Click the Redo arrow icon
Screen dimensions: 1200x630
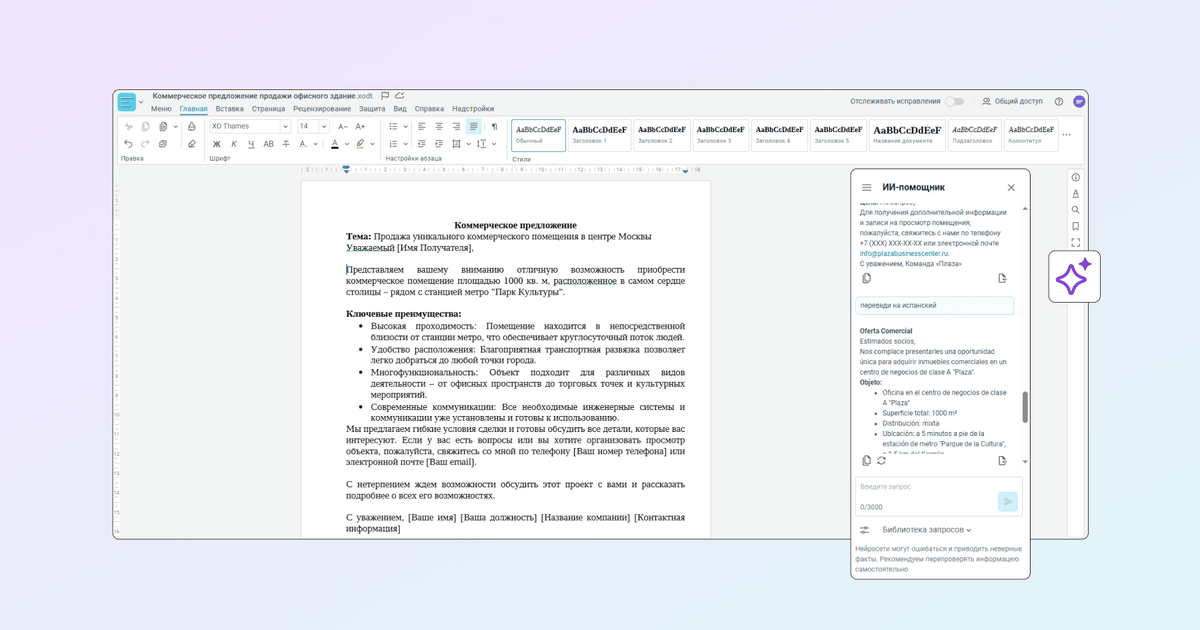pyautogui.click(x=145, y=144)
